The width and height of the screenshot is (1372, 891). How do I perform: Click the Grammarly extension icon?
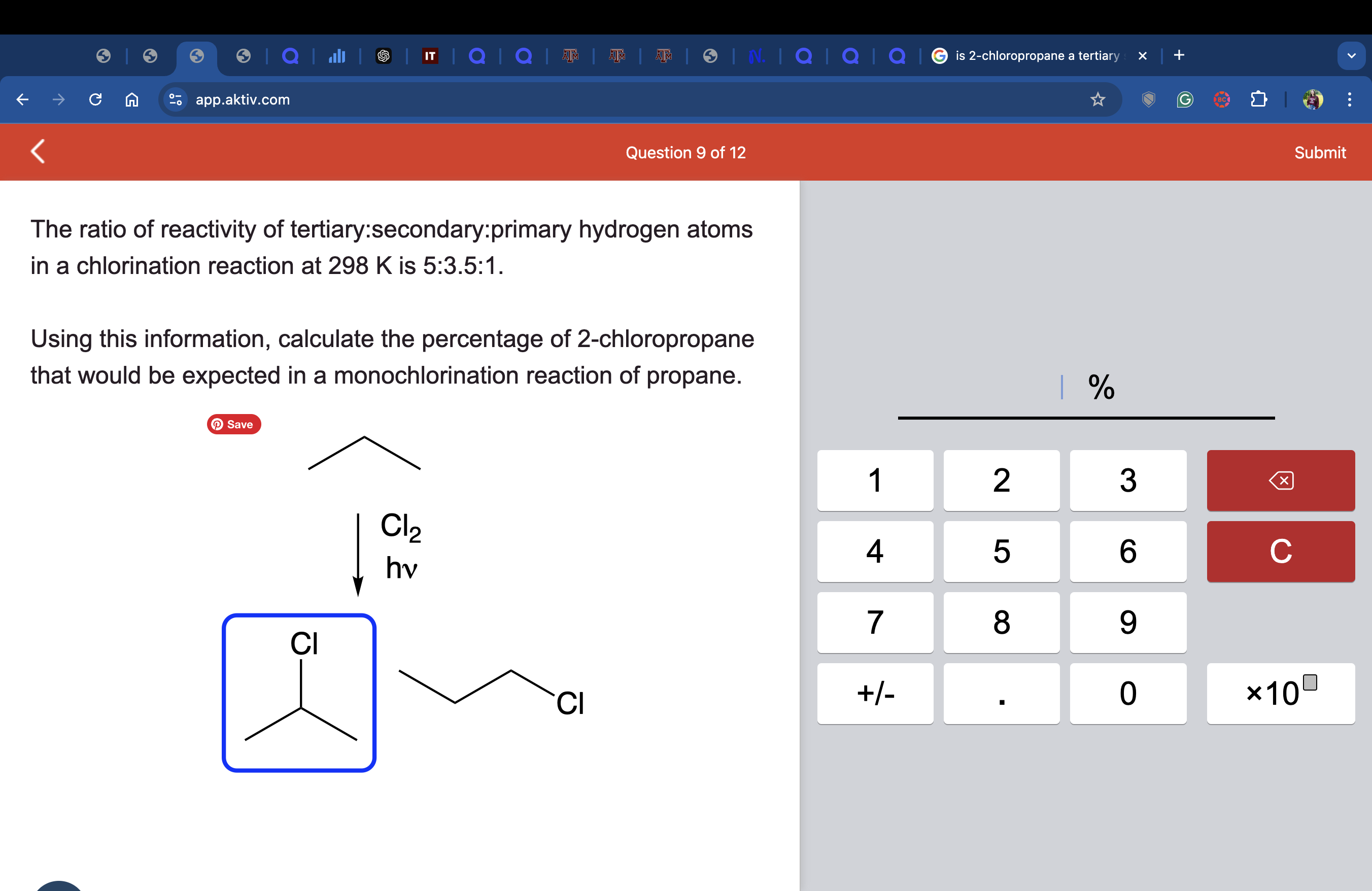pyautogui.click(x=1185, y=99)
